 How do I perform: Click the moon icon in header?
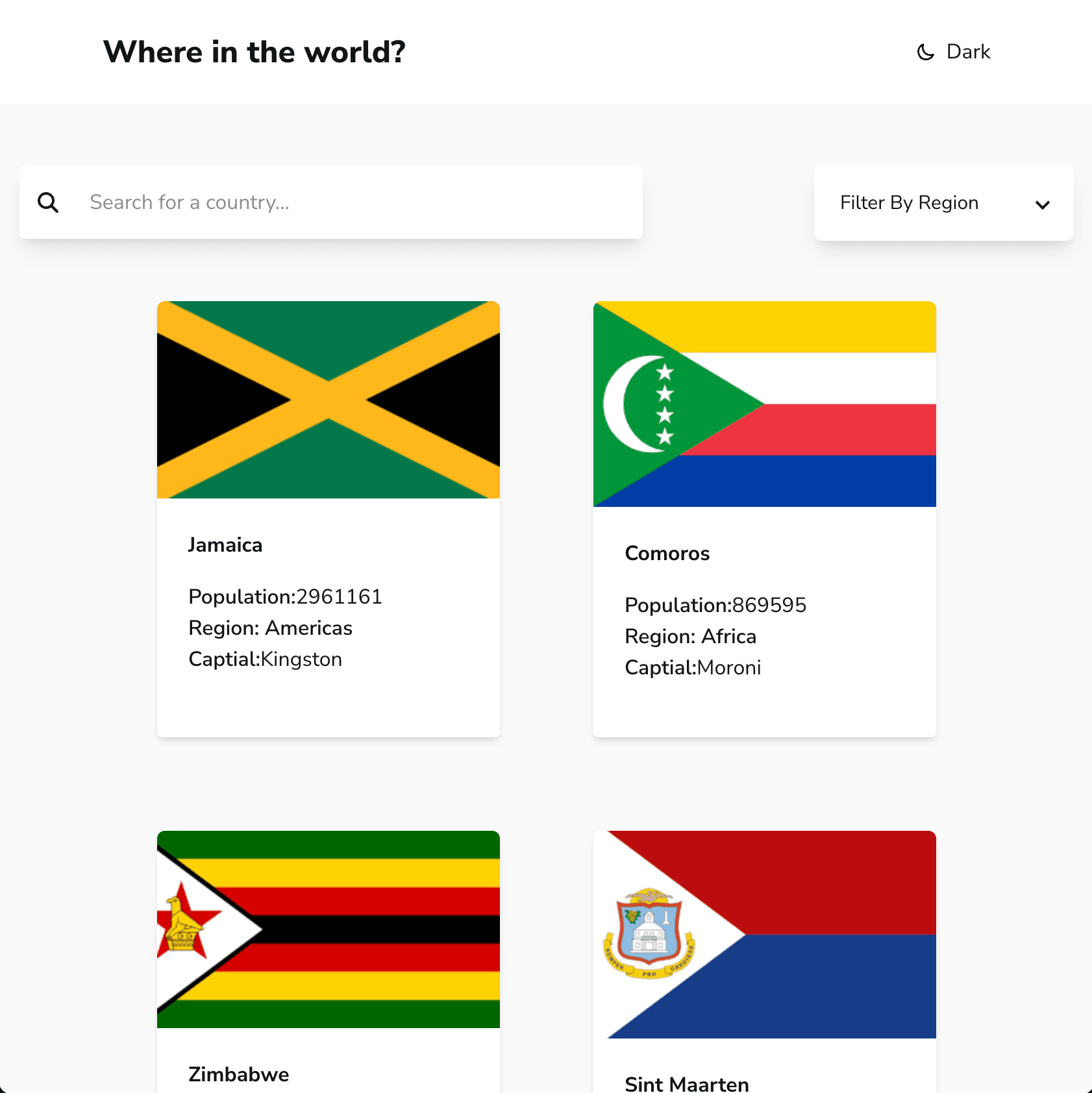coord(925,52)
